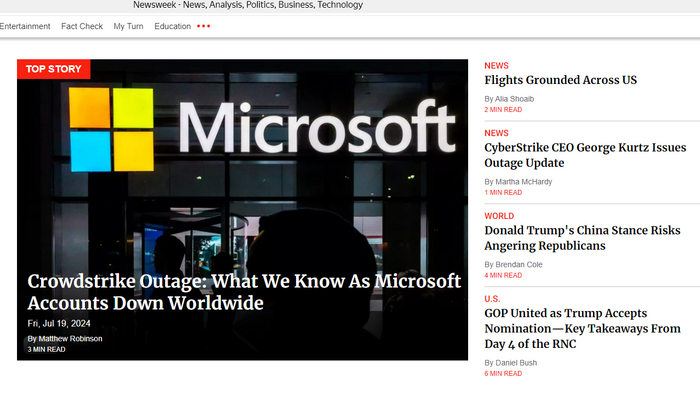Screen dimensions: 700x400
Task: View author Alia Shoaib's page
Action: [x=514, y=99]
